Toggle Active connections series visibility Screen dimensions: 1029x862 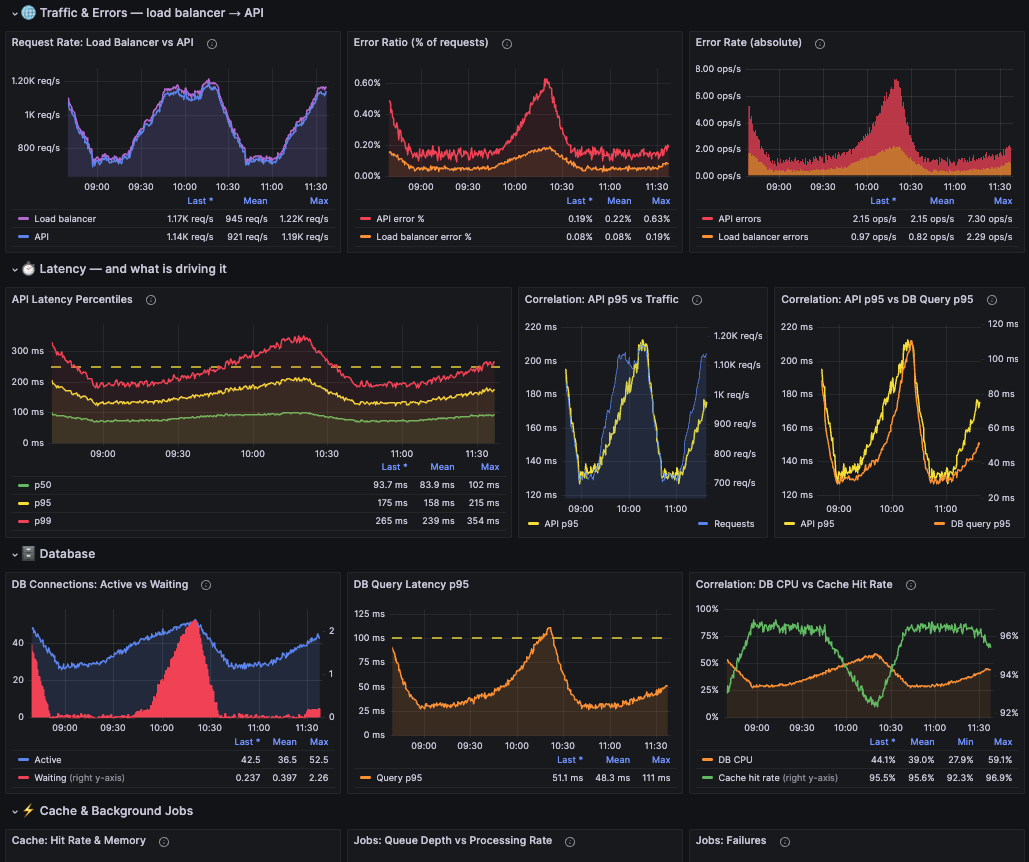[48, 760]
